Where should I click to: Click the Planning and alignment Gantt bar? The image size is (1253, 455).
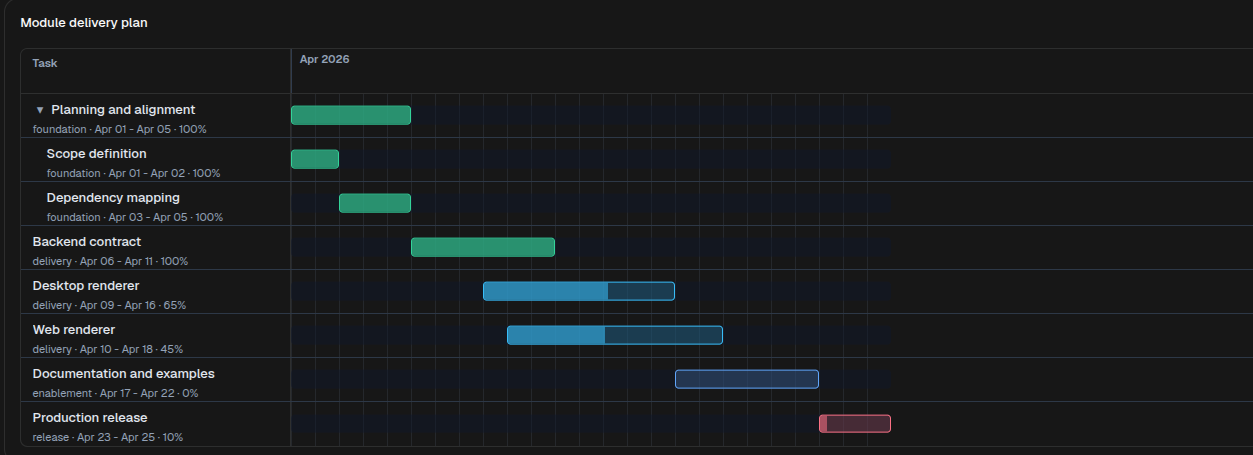pos(351,115)
